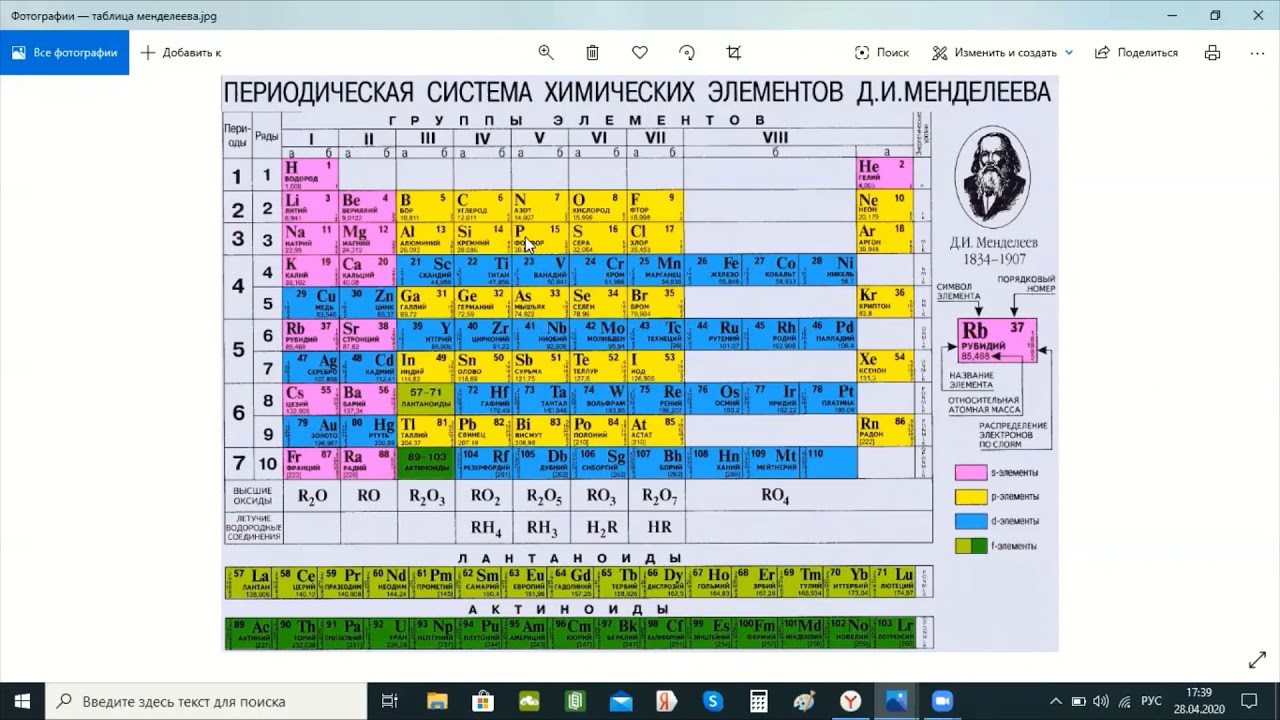Show hidden tray icons chevron

(x=1056, y=701)
